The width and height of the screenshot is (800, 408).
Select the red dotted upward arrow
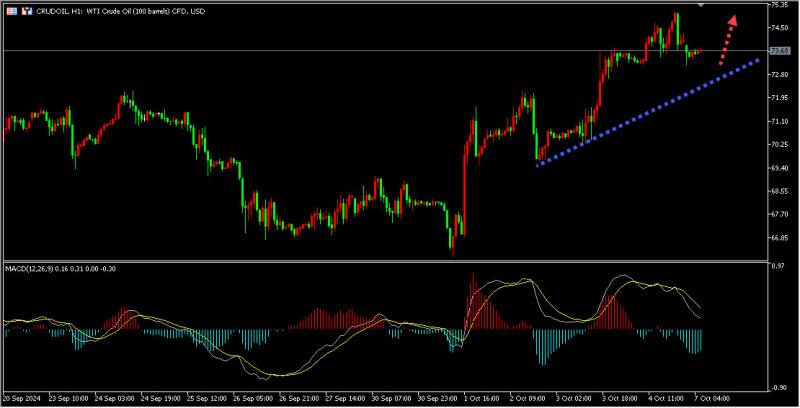[728, 40]
